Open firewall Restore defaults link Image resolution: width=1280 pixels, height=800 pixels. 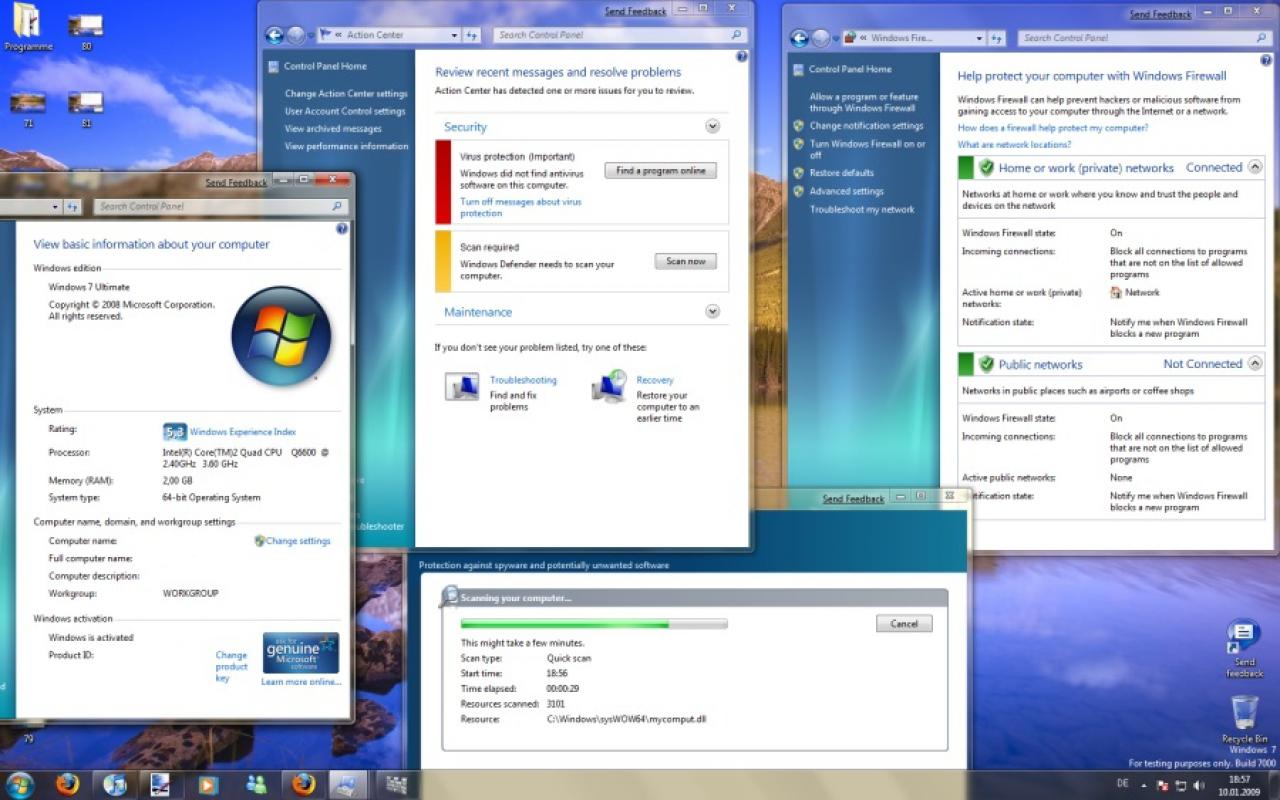pos(841,173)
